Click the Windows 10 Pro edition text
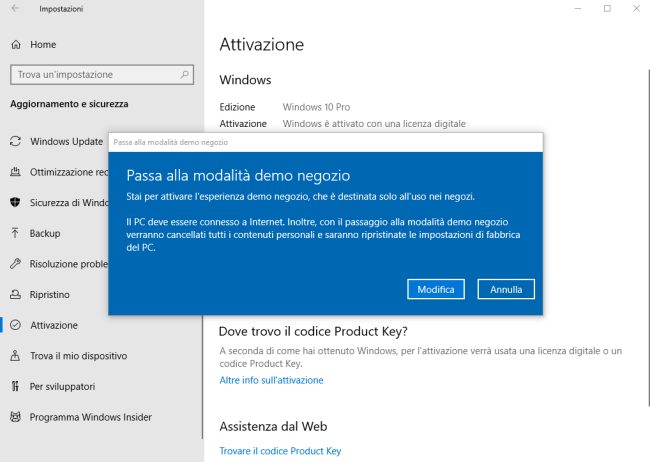 click(x=316, y=107)
